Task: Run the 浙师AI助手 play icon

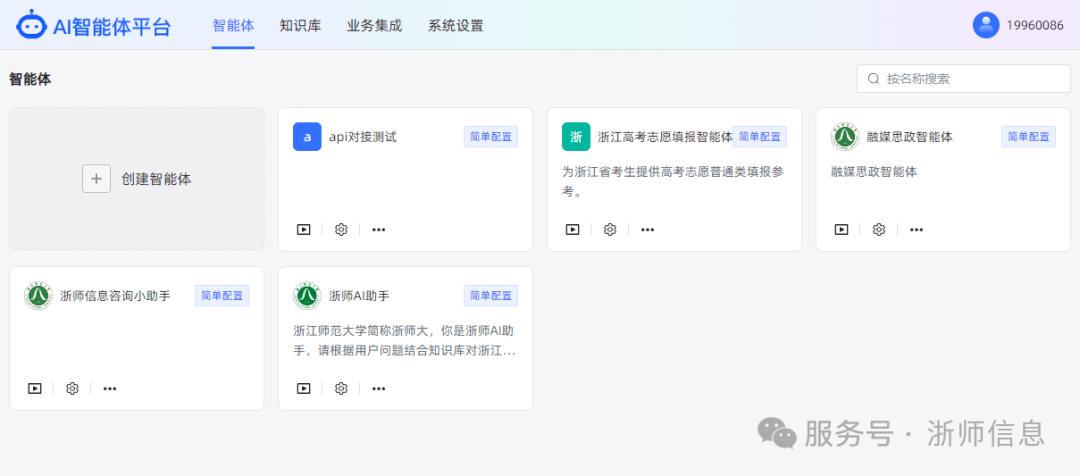Action: (304, 389)
